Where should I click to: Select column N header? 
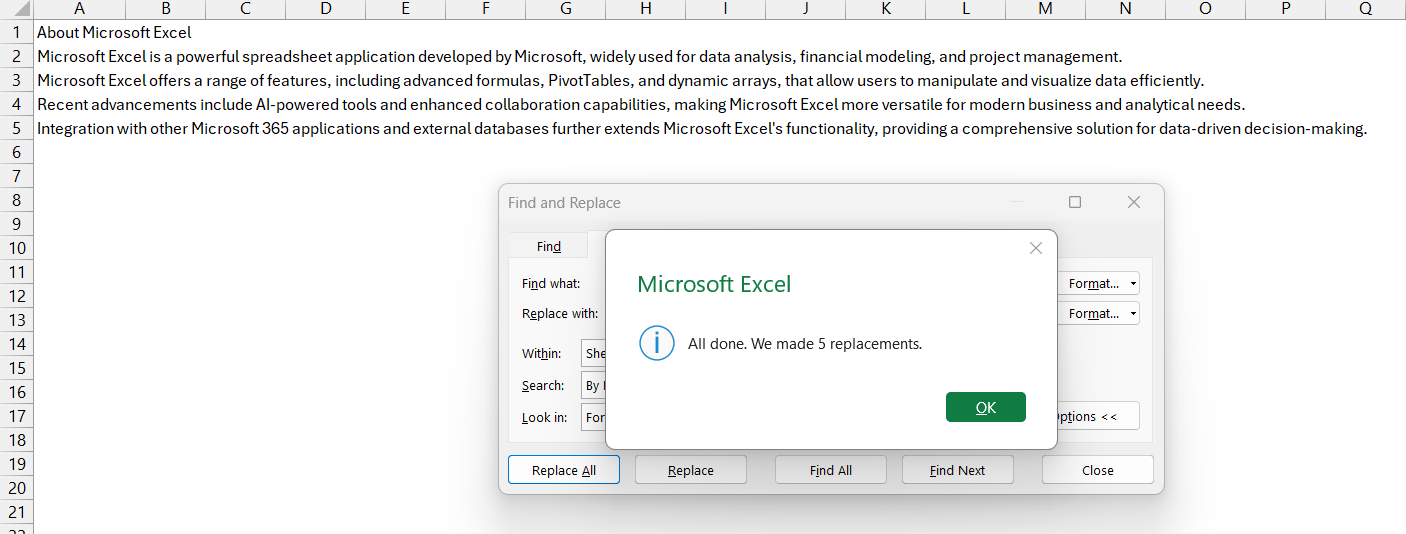[x=1126, y=9]
